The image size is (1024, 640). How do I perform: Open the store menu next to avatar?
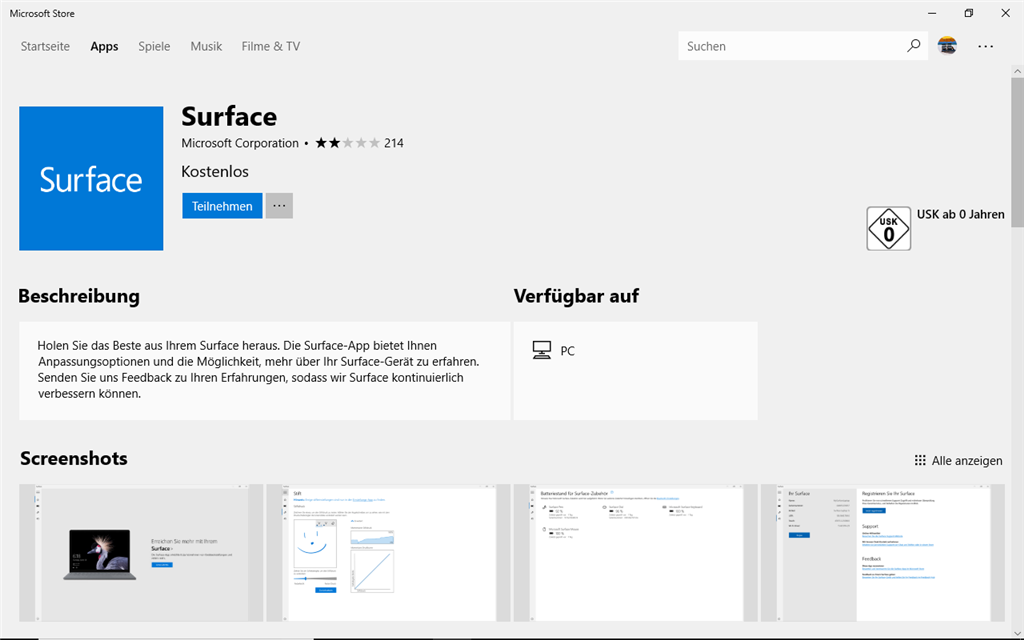[985, 46]
